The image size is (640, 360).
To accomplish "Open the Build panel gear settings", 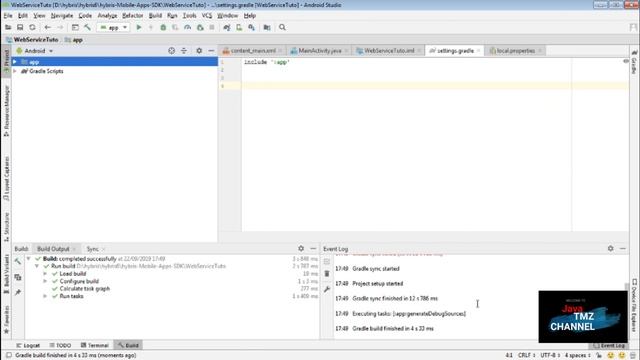I will [x=301, y=248].
